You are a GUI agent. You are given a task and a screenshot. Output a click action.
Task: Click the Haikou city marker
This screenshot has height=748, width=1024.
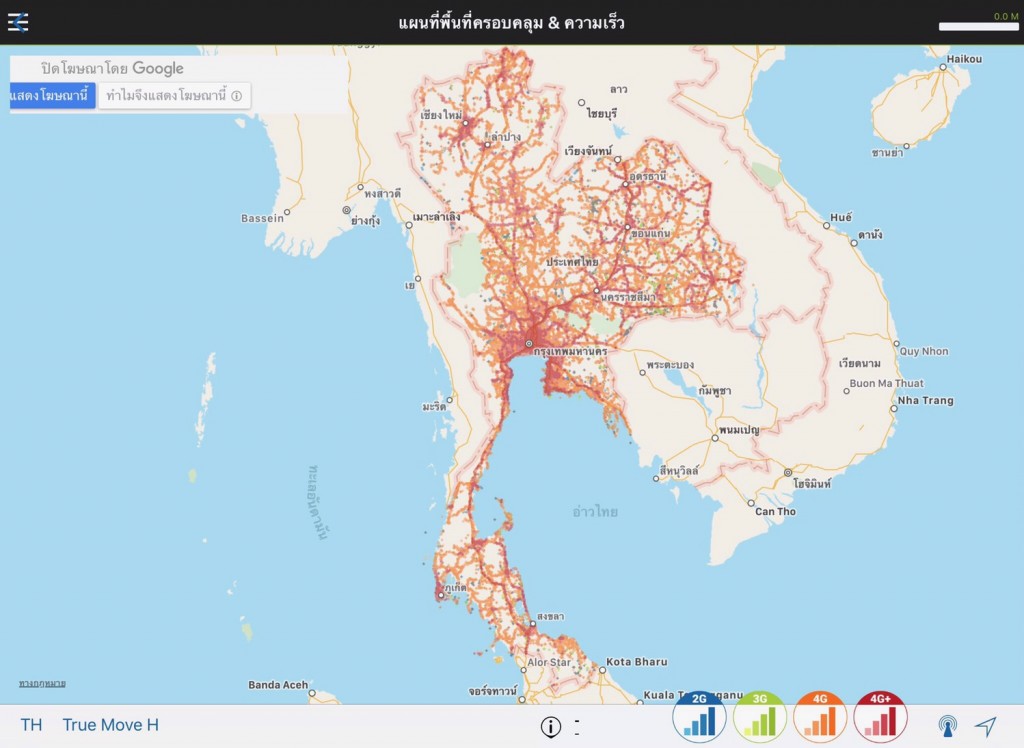[944, 69]
